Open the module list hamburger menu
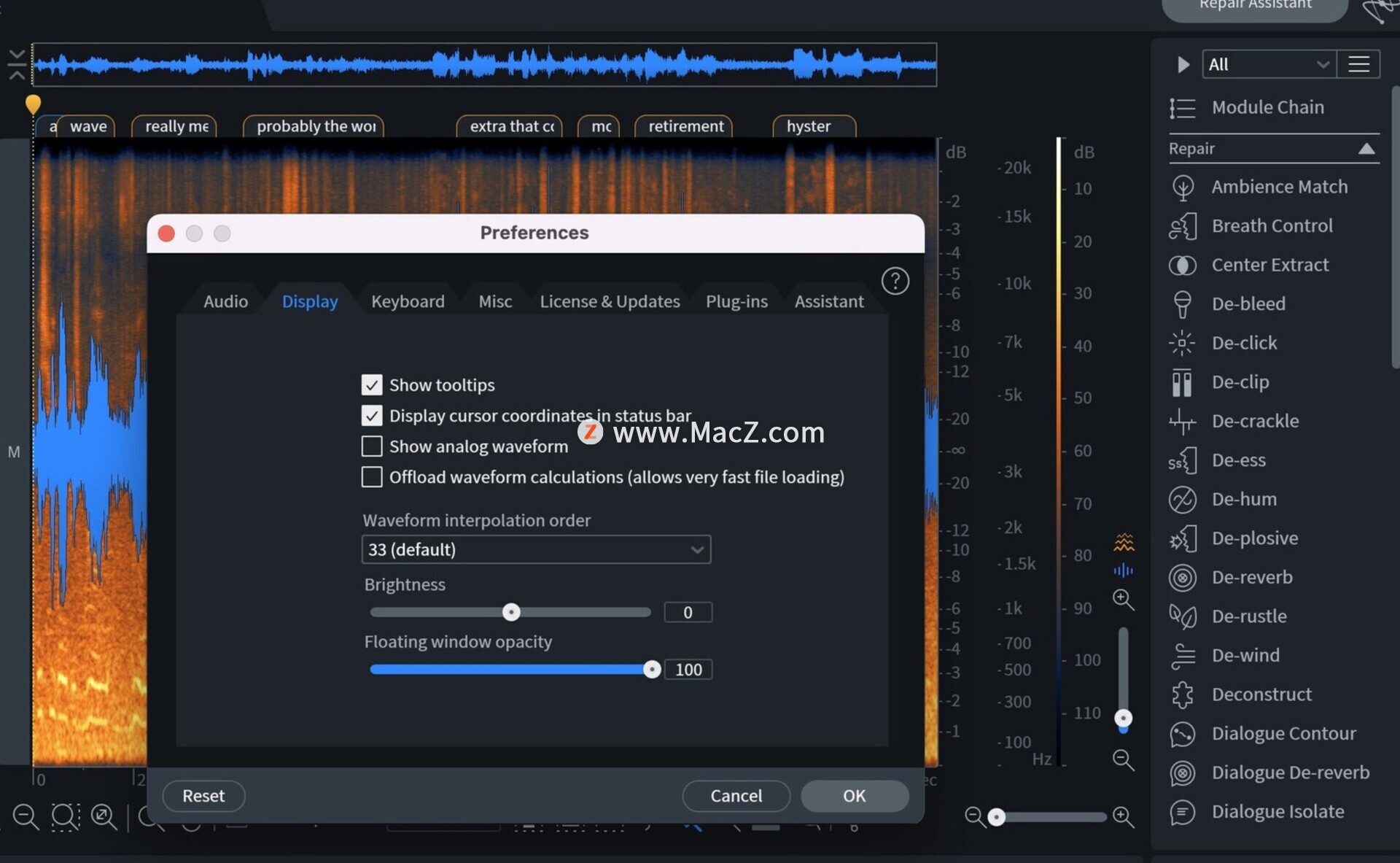The height and width of the screenshot is (863, 1400). 1358,64
